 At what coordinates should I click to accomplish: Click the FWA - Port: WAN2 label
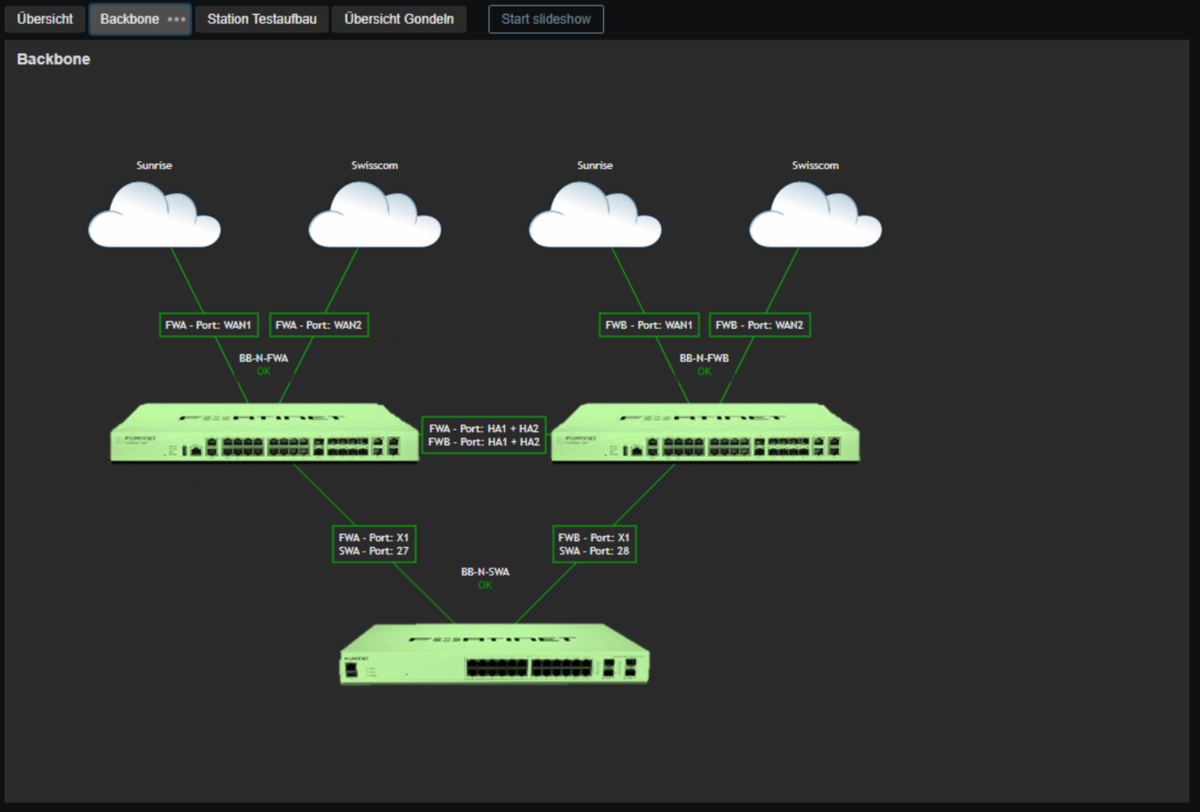coord(320,325)
